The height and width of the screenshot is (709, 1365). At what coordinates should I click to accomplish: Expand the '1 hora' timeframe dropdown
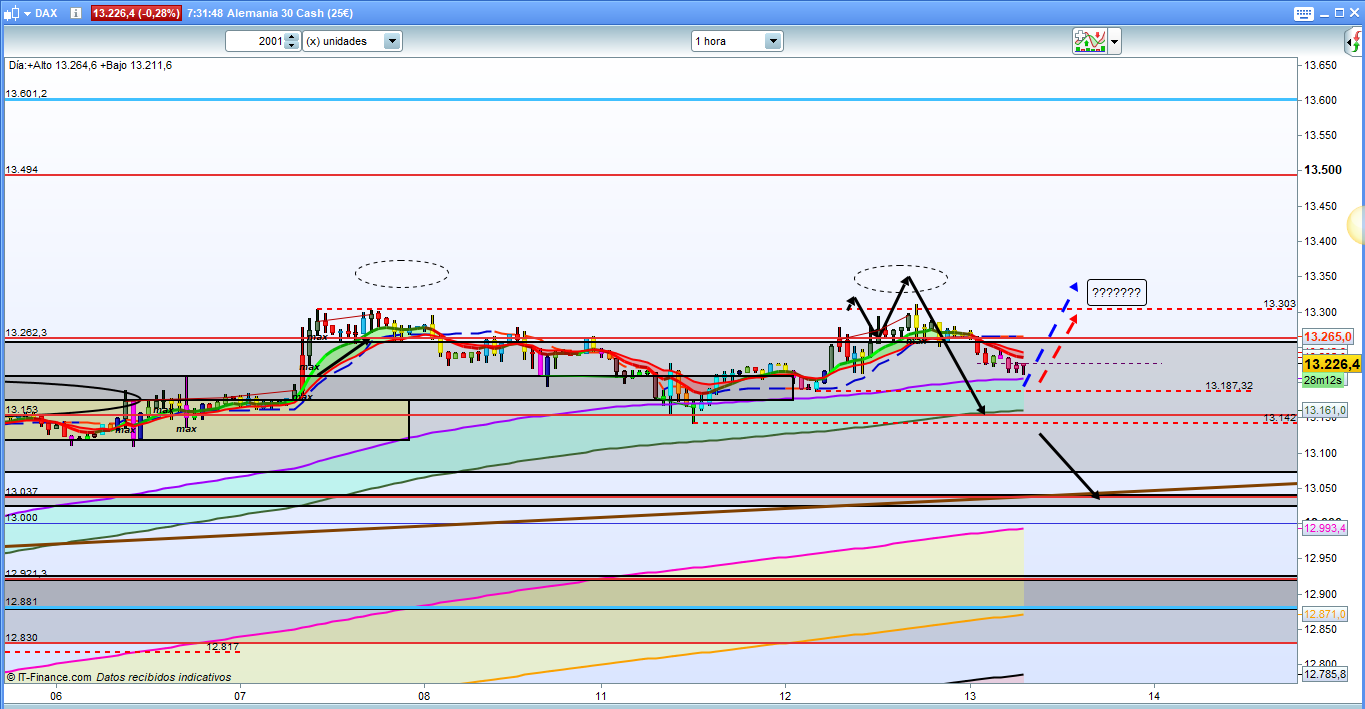(x=773, y=41)
